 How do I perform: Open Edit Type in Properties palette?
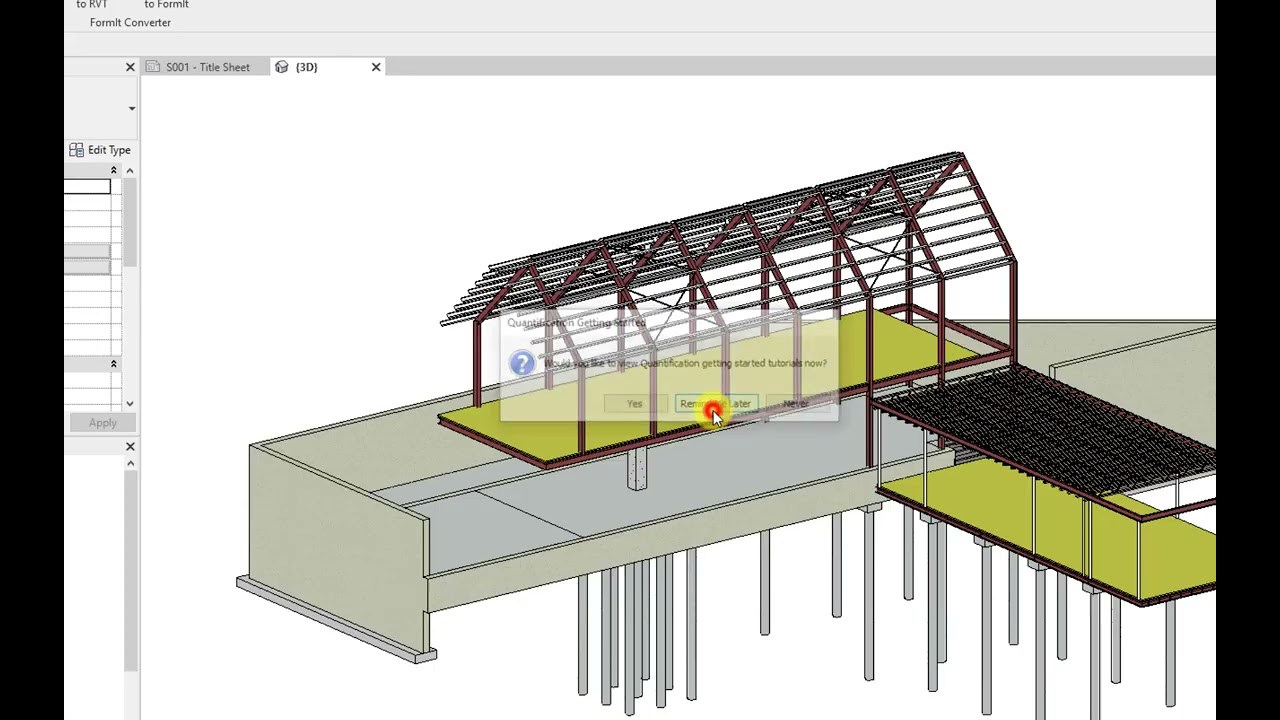click(x=100, y=150)
